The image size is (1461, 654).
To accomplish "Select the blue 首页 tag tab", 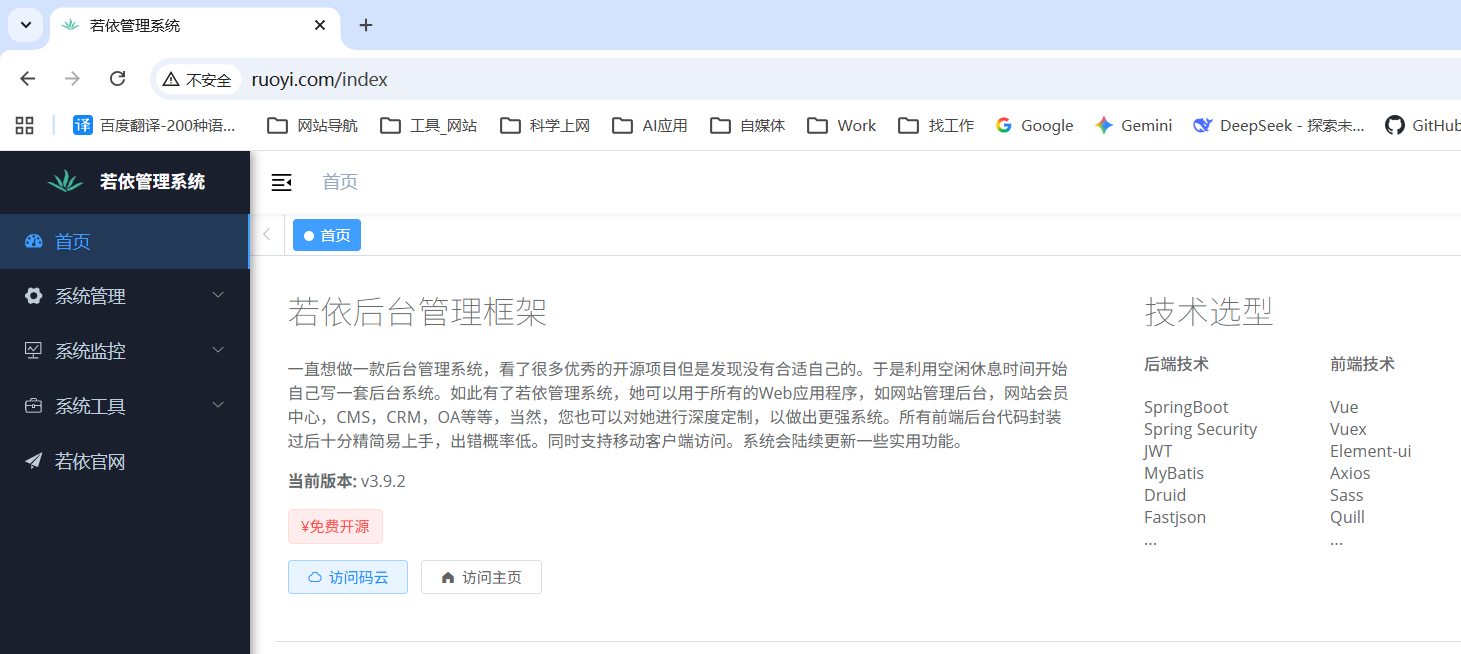I will (x=327, y=235).
